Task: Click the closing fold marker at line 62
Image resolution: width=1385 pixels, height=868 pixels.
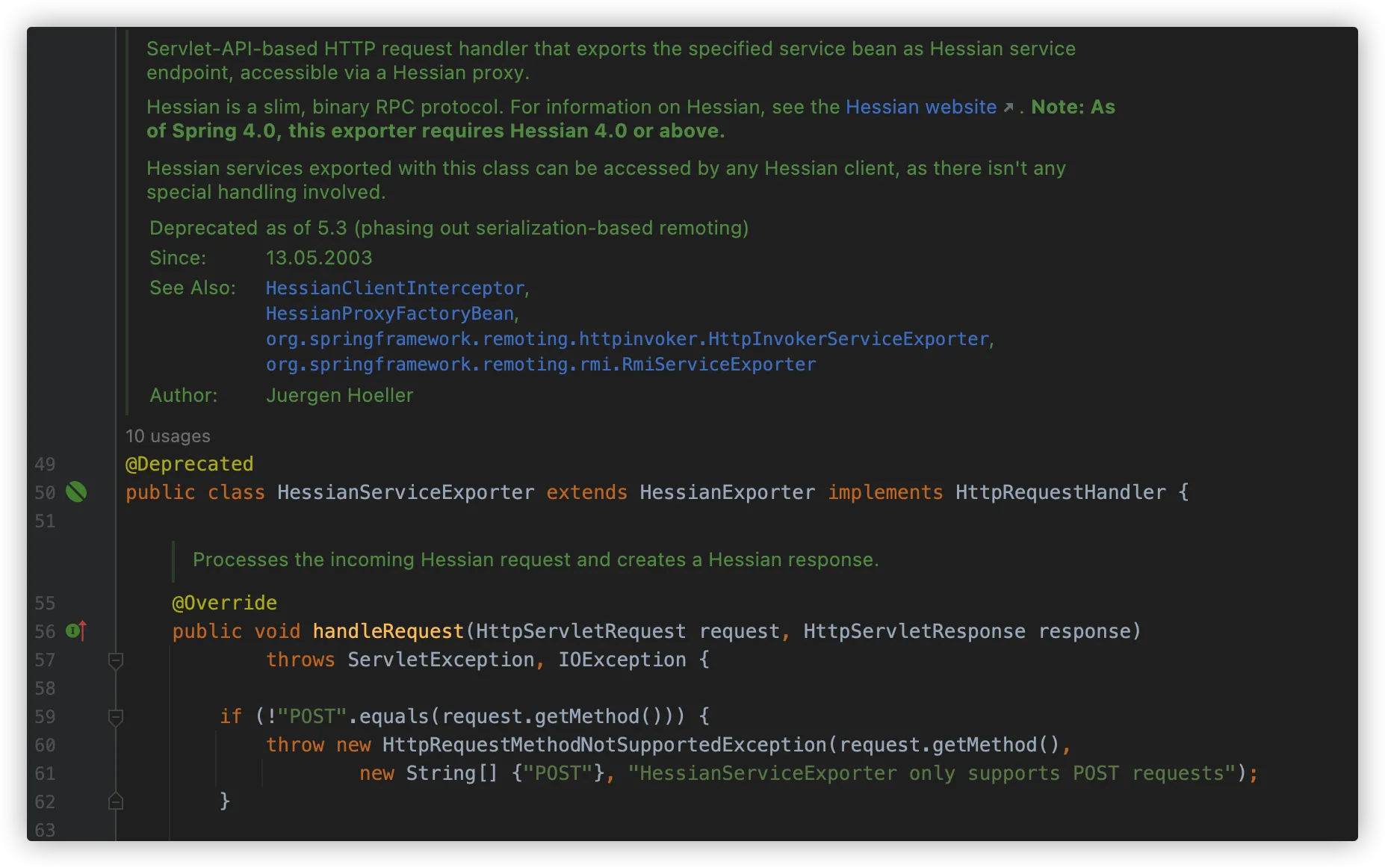Action: pos(116,802)
